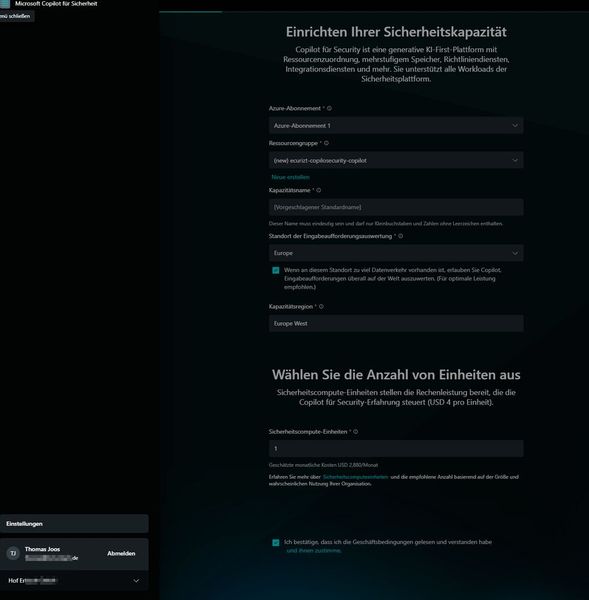
Task: Click the Sicherheitscompute-Einheiten number field
Action: pos(396,448)
